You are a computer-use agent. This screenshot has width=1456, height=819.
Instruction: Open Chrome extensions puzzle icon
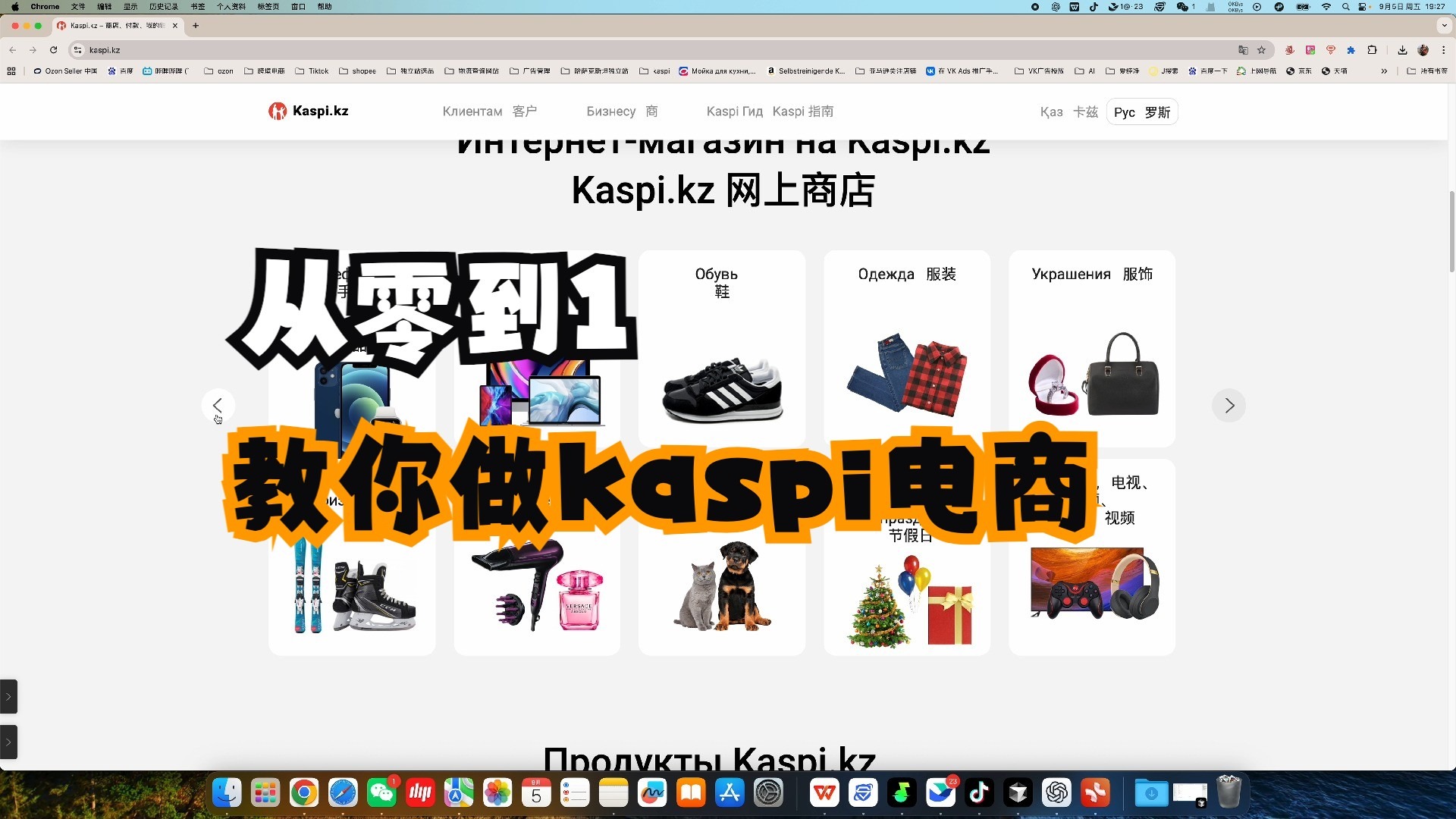pyautogui.click(x=1372, y=50)
